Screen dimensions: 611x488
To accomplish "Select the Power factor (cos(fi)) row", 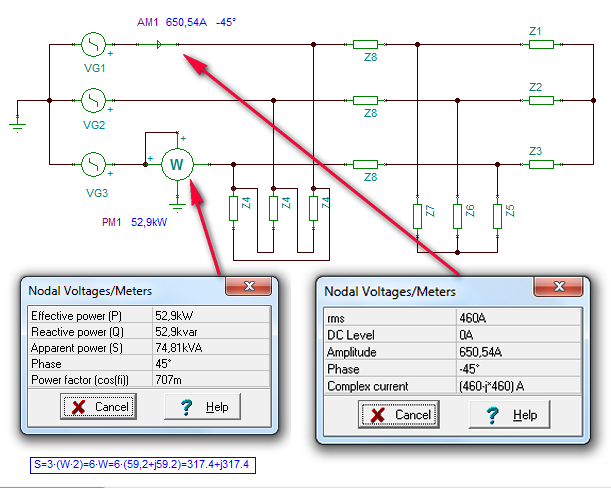I will click(x=145, y=378).
